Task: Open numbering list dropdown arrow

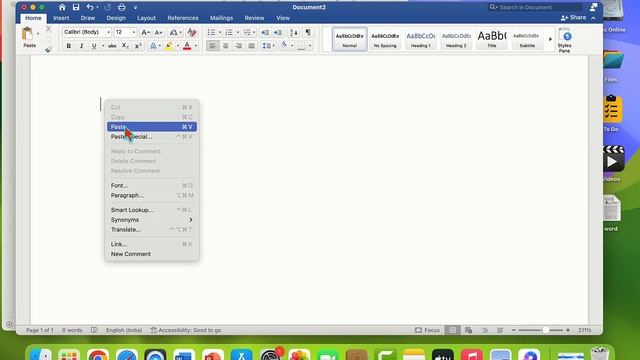Action: pyautogui.click(x=238, y=32)
